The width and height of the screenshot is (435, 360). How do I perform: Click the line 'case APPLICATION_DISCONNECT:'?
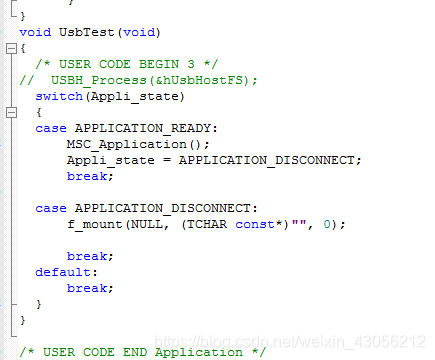(x=147, y=208)
